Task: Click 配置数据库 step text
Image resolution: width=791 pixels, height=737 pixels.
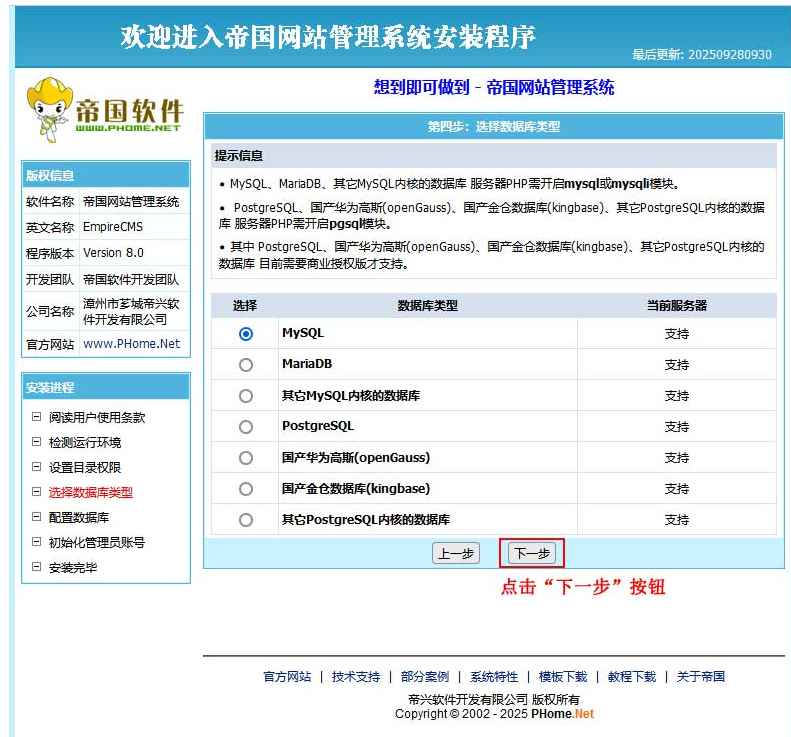Action: [79, 517]
